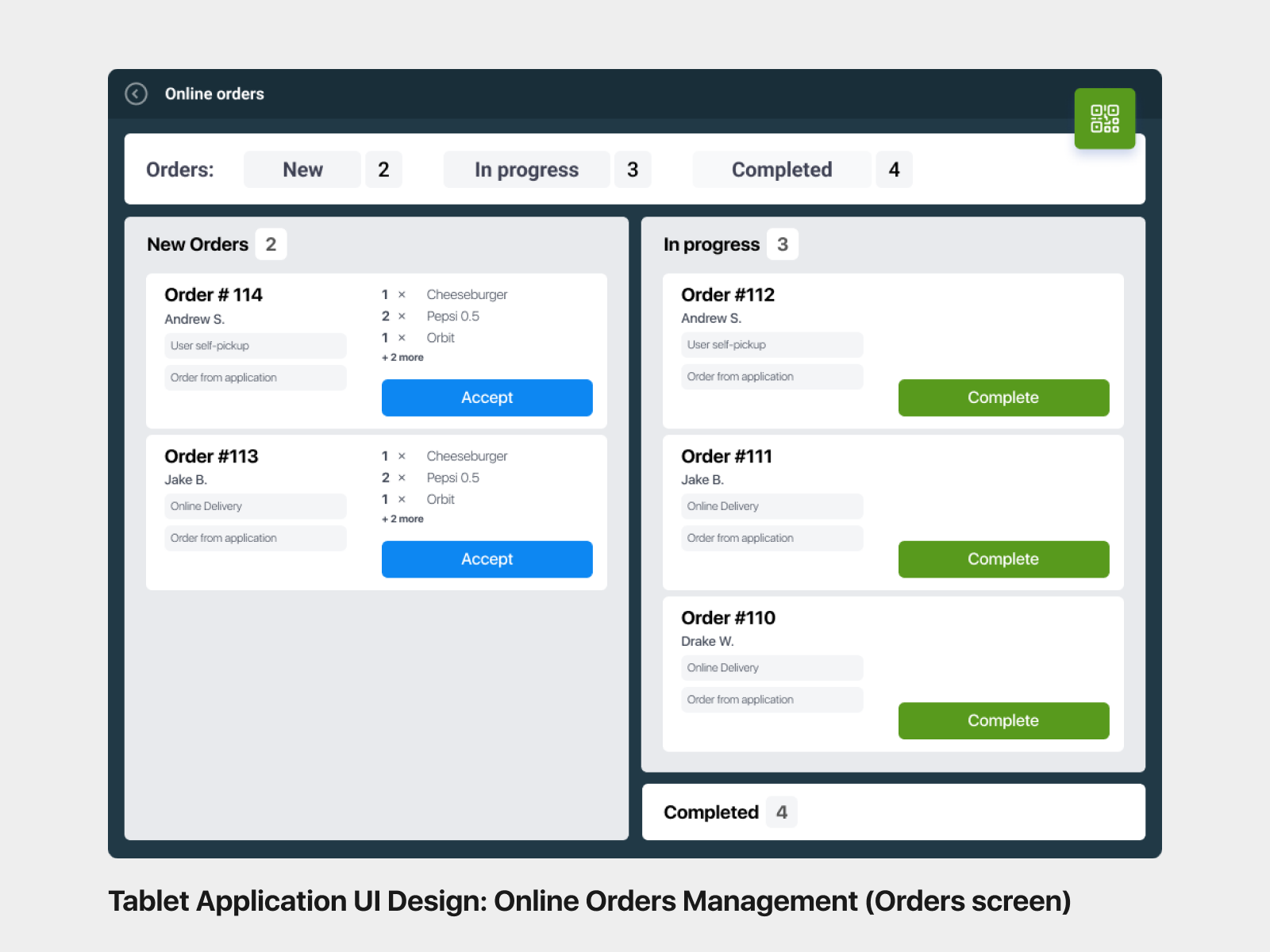
Task: Complete Order #112
Action: click(1003, 397)
